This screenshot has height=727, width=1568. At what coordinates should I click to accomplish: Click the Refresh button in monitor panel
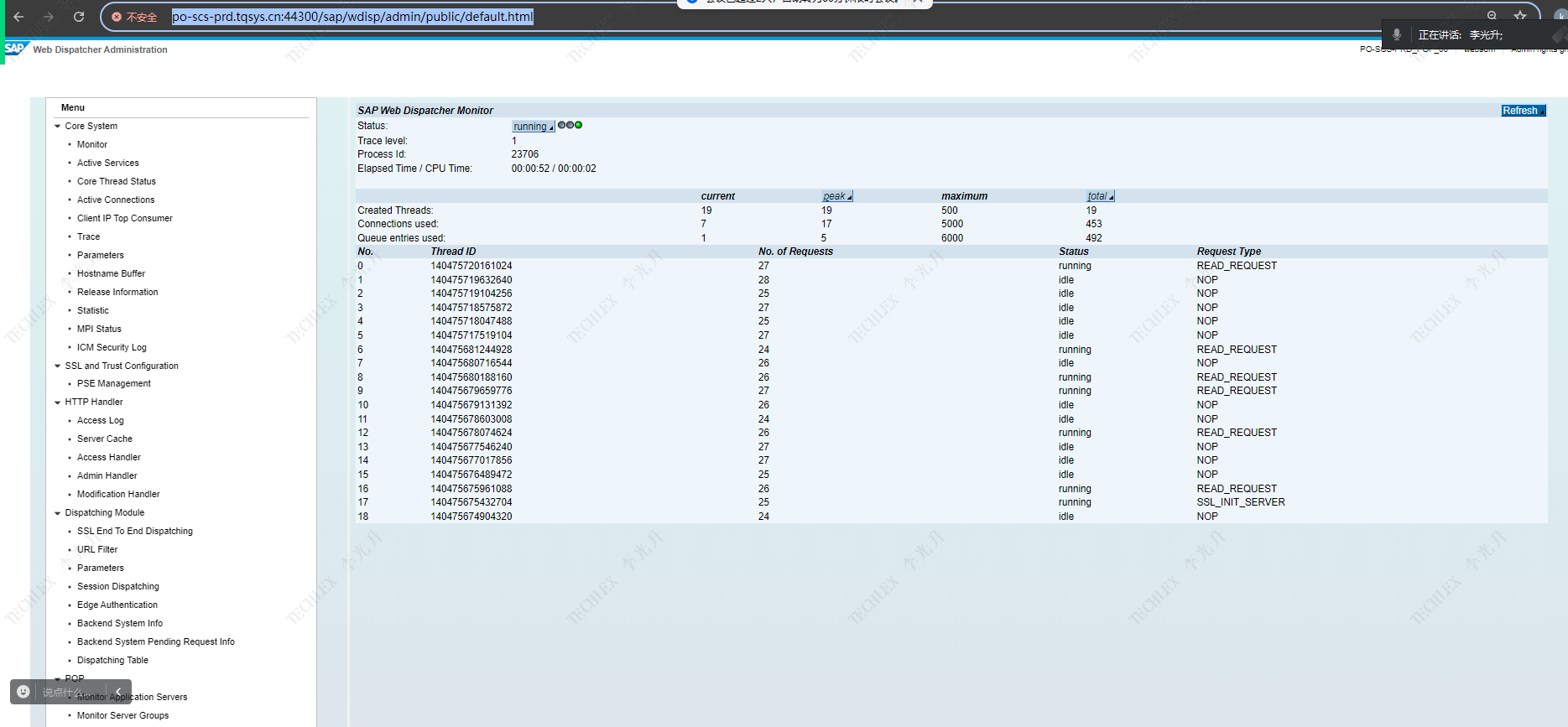pos(1523,111)
